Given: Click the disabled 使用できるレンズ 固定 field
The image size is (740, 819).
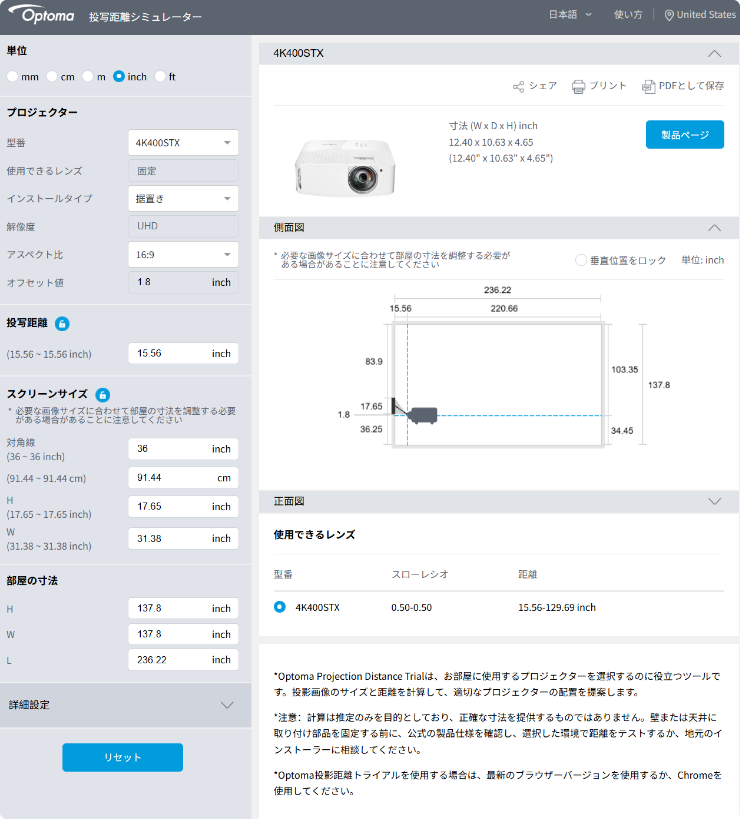Looking at the screenshot, I should (x=183, y=171).
